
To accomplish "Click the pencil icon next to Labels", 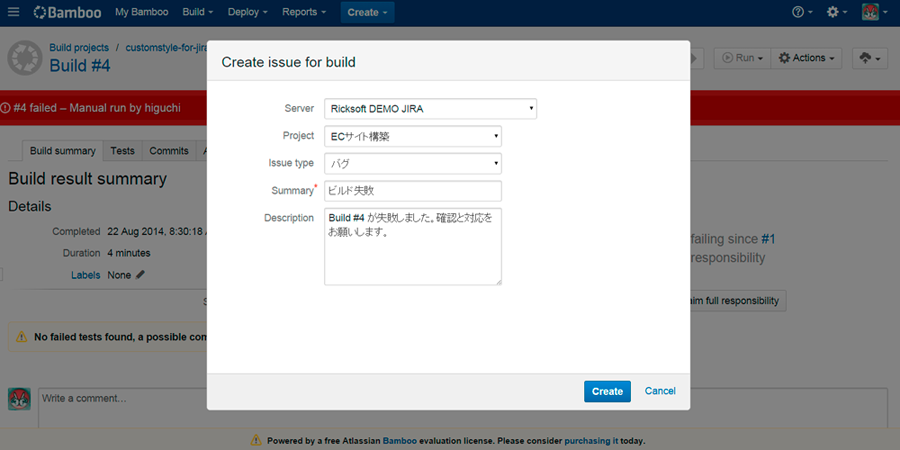I will pos(141,275).
